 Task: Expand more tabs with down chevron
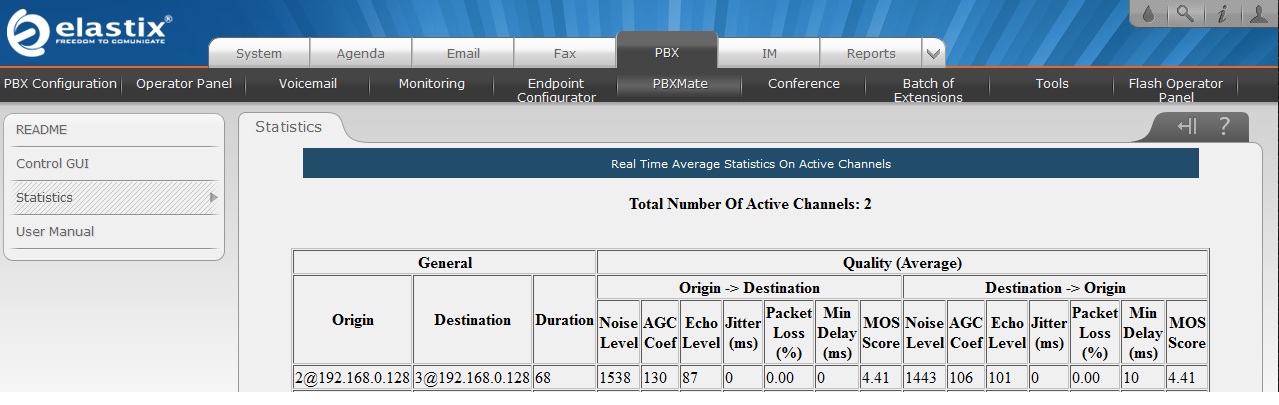(x=933, y=53)
